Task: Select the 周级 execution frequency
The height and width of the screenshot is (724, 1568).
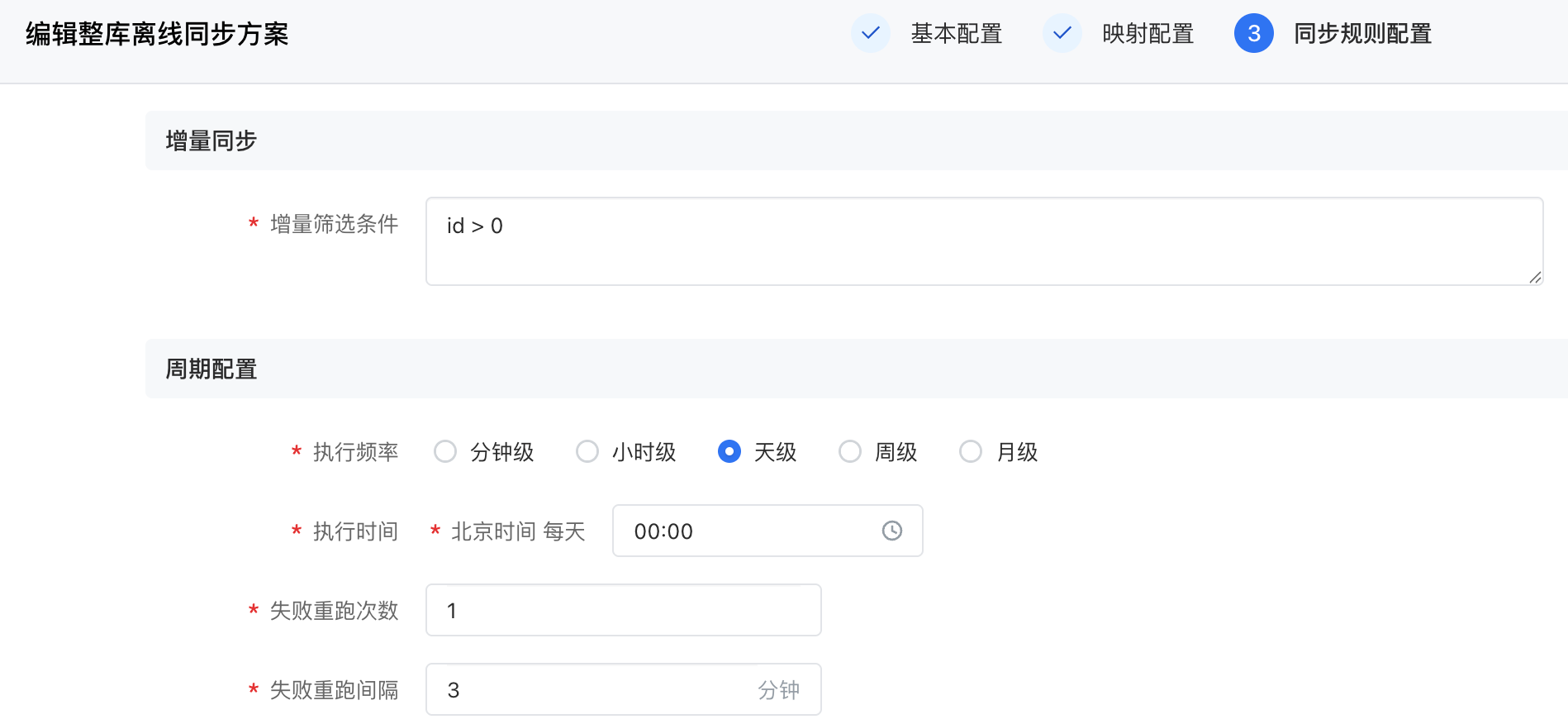Action: point(850,451)
